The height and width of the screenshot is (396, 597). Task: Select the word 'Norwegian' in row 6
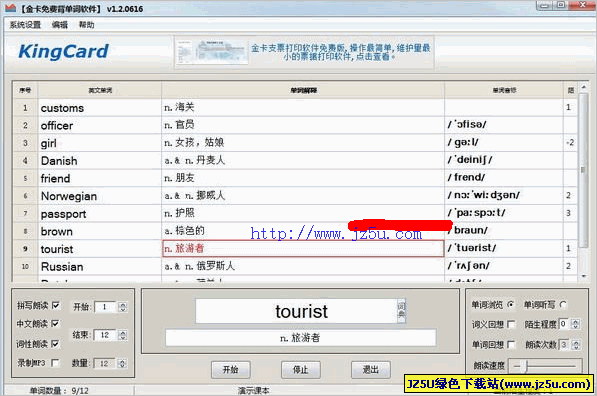tap(69, 196)
